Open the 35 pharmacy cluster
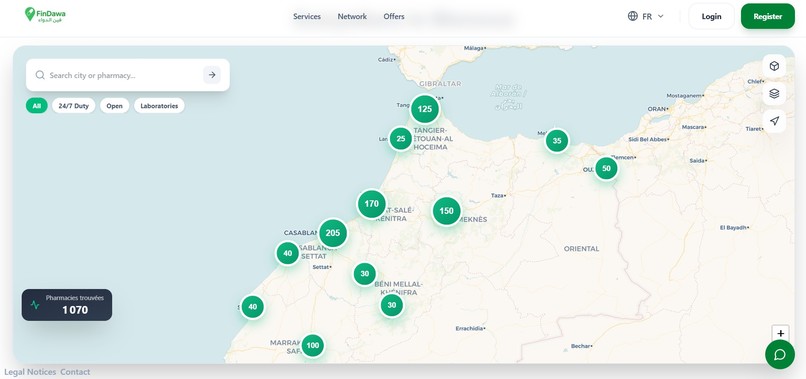The width and height of the screenshot is (806, 379). (x=557, y=140)
